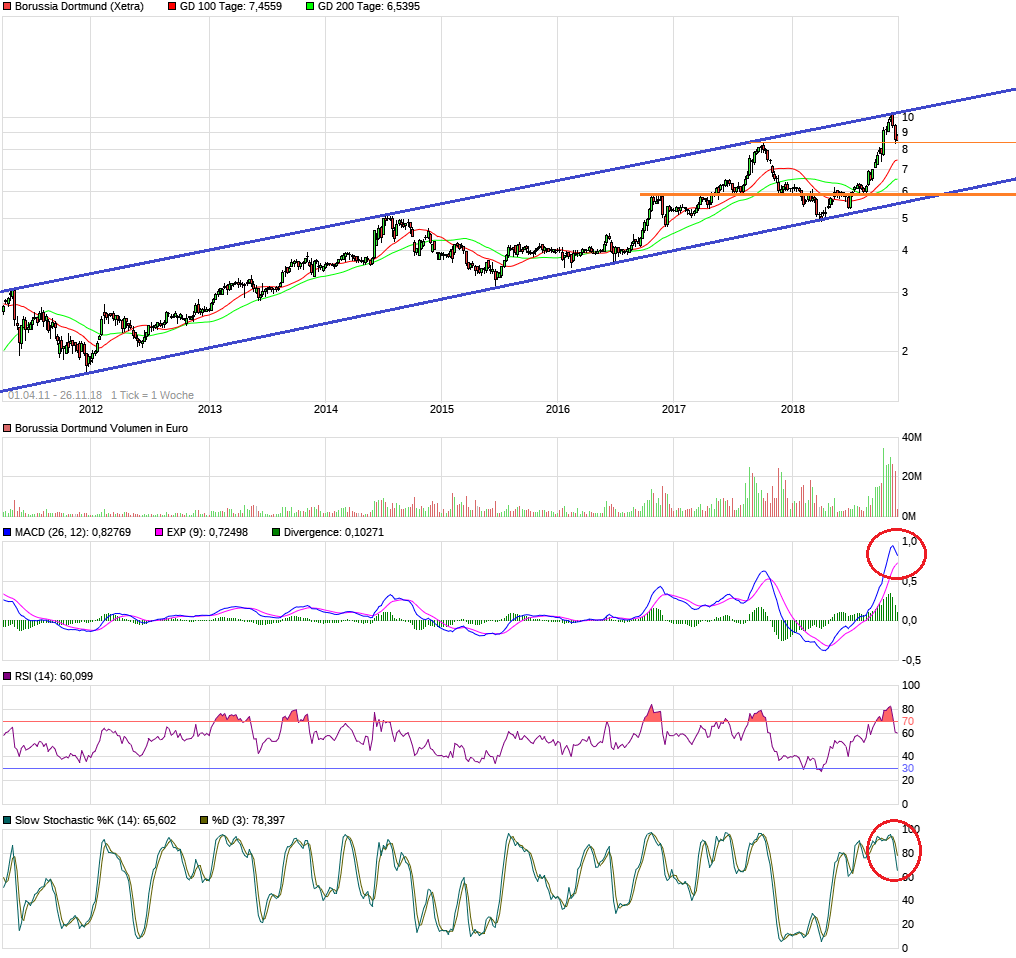This screenshot has width=1016, height=958.
Task: Click the '01.04.11 - 26.11.18' date range text
Action: [55, 395]
